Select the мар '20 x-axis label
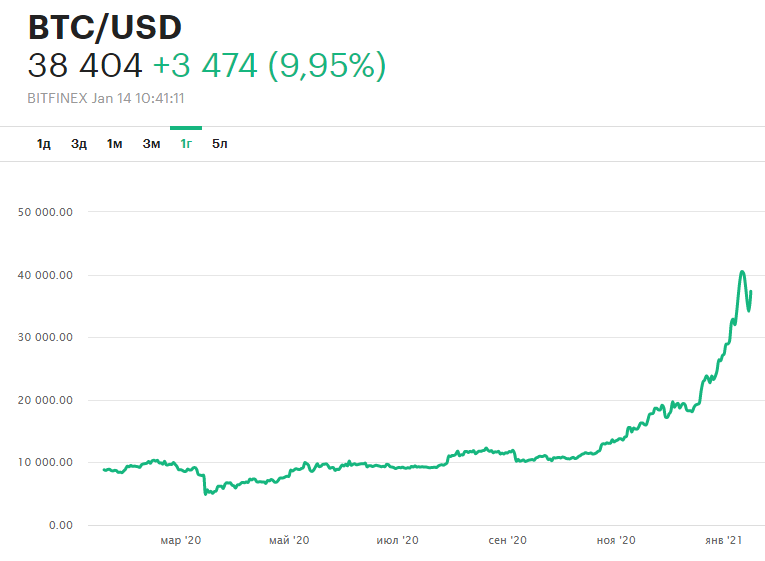Viewport: 765px width, 561px height. click(181, 541)
